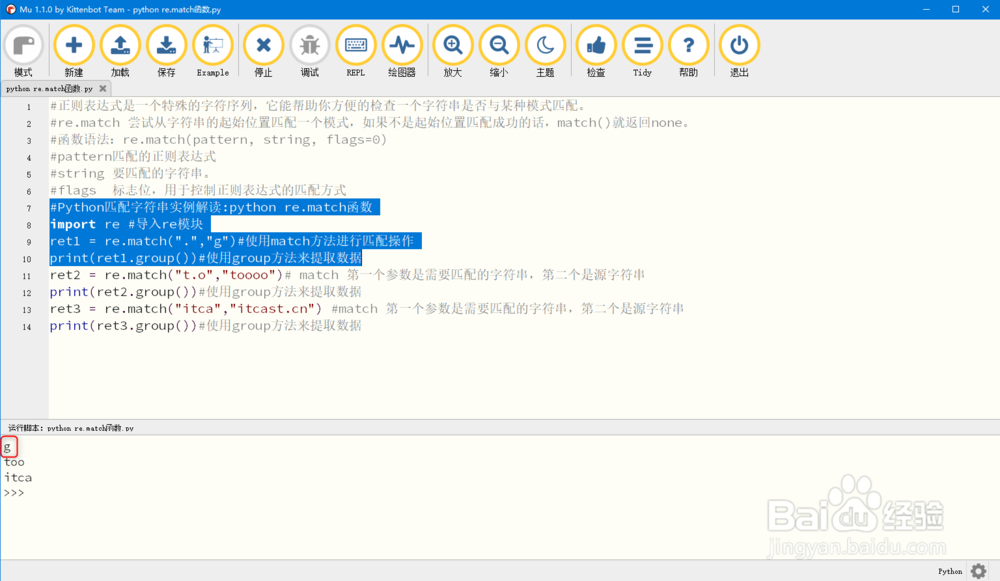Select the python re.match函数.py tab
This screenshot has height=581, width=1000.
(x=49, y=89)
